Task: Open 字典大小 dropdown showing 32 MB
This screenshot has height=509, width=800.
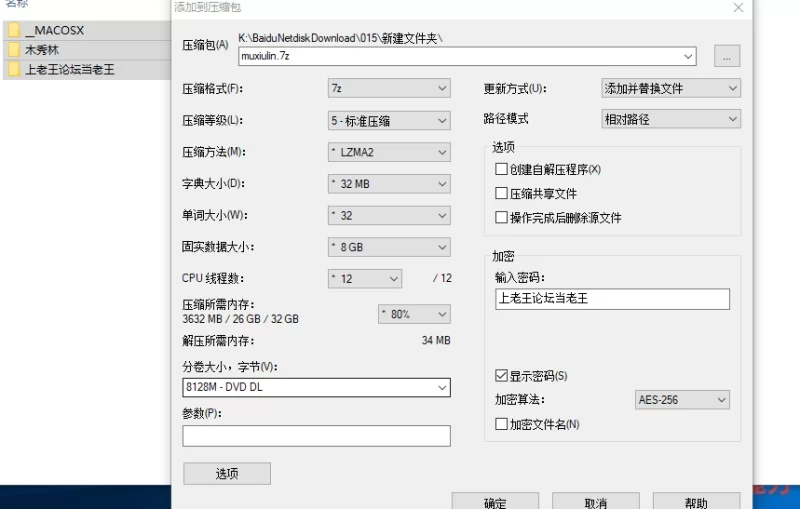Action: (389, 184)
